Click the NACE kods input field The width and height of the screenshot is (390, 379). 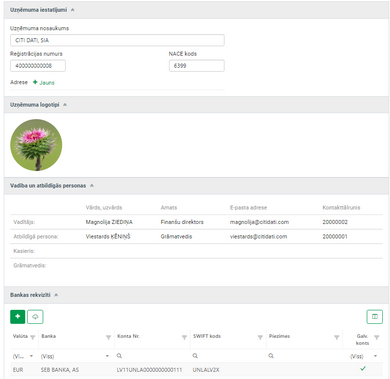(x=197, y=66)
